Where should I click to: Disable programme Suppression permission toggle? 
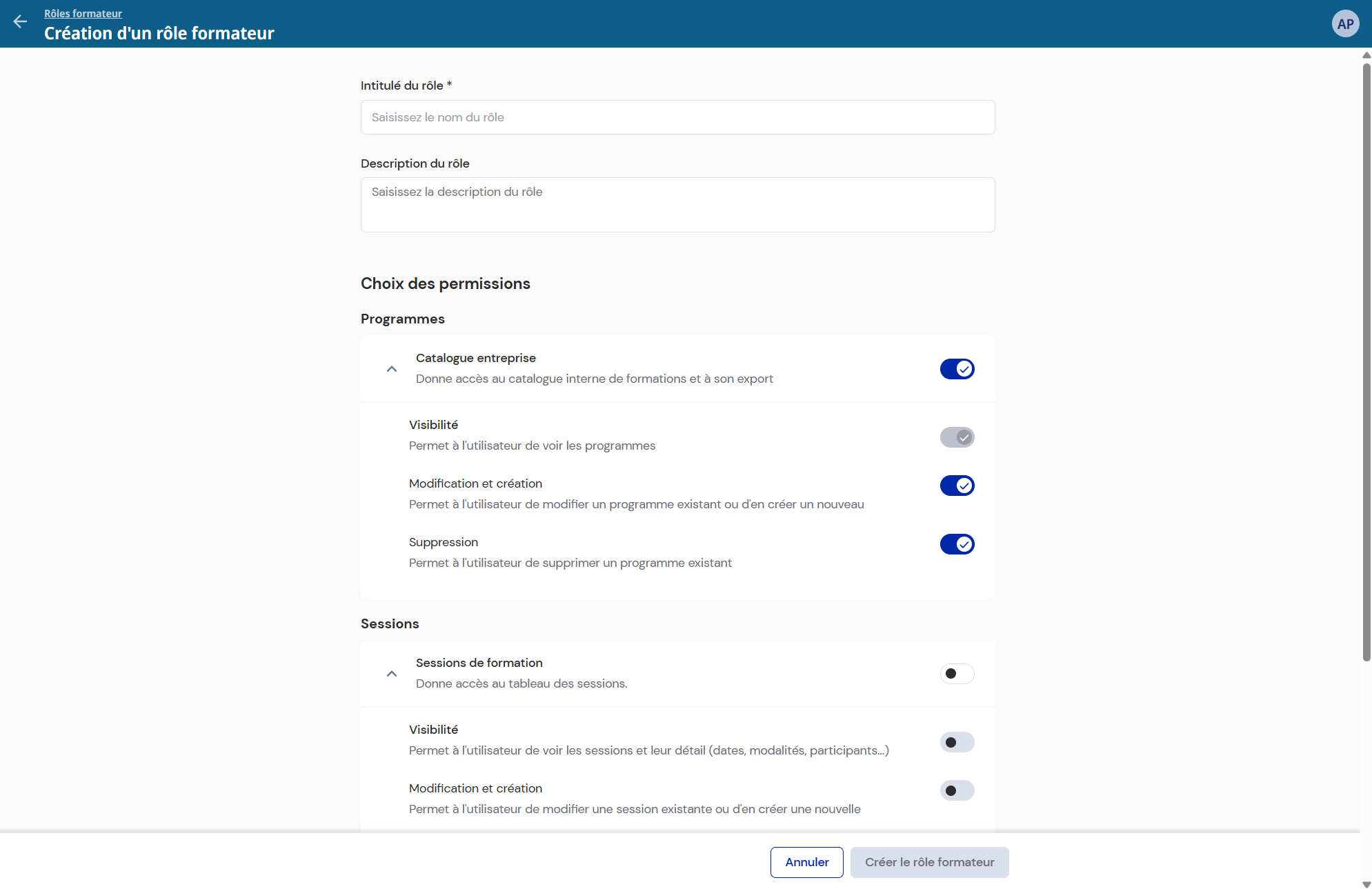click(957, 544)
